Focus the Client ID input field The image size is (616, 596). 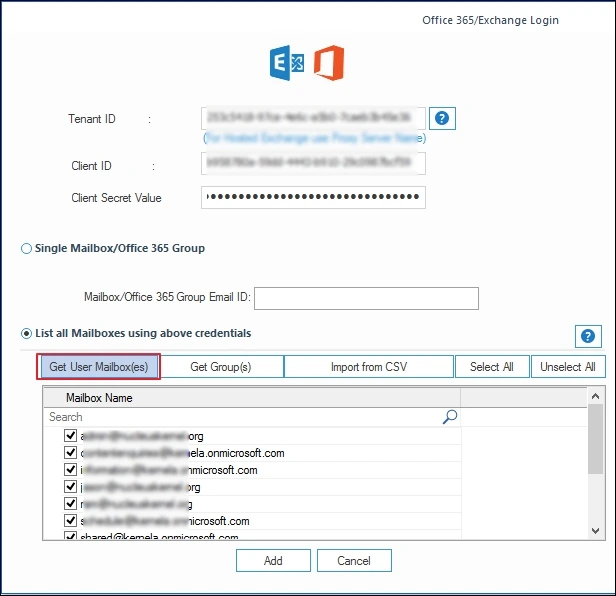coord(313,163)
